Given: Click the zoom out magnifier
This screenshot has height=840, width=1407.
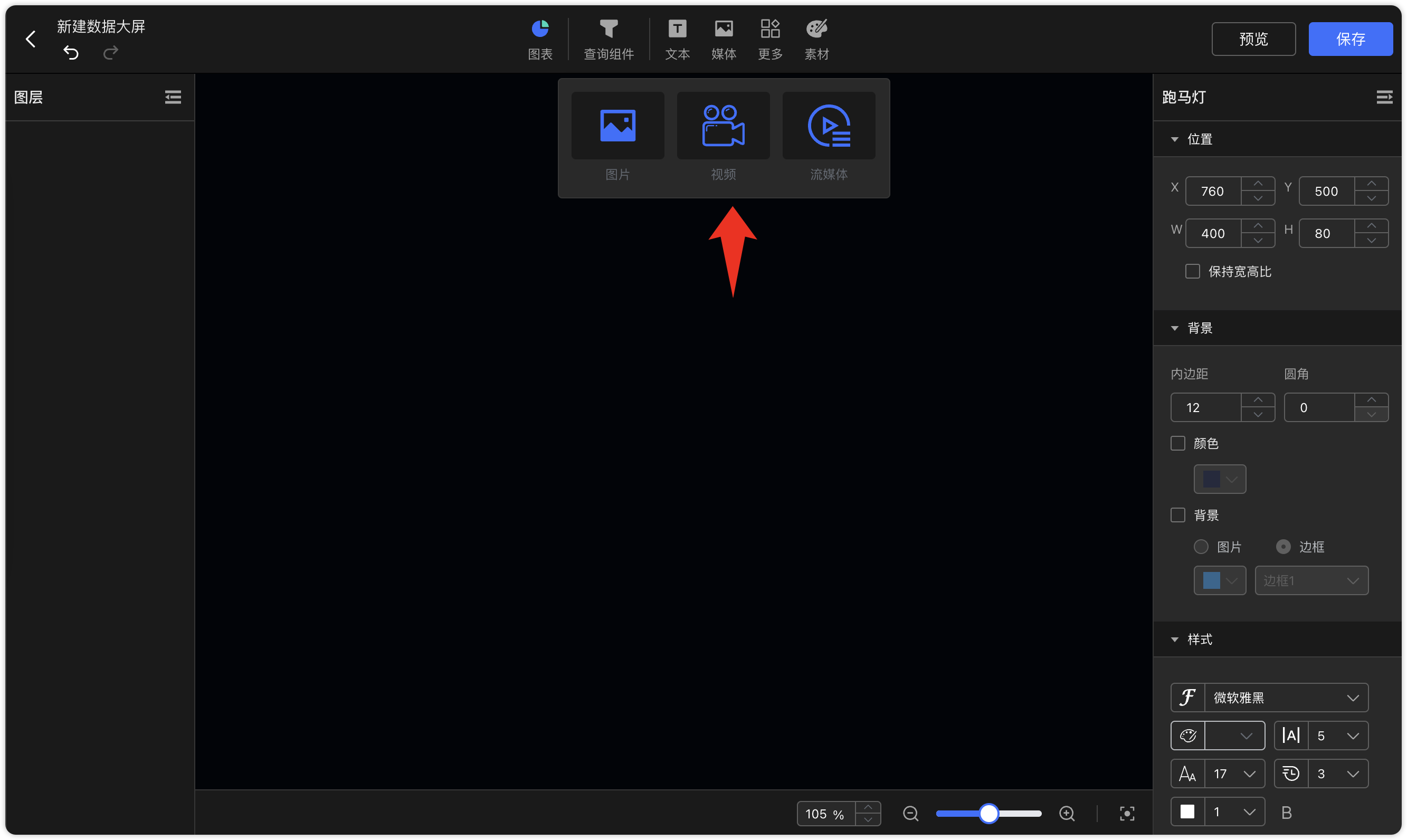Looking at the screenshot, I should click(910, 814).
